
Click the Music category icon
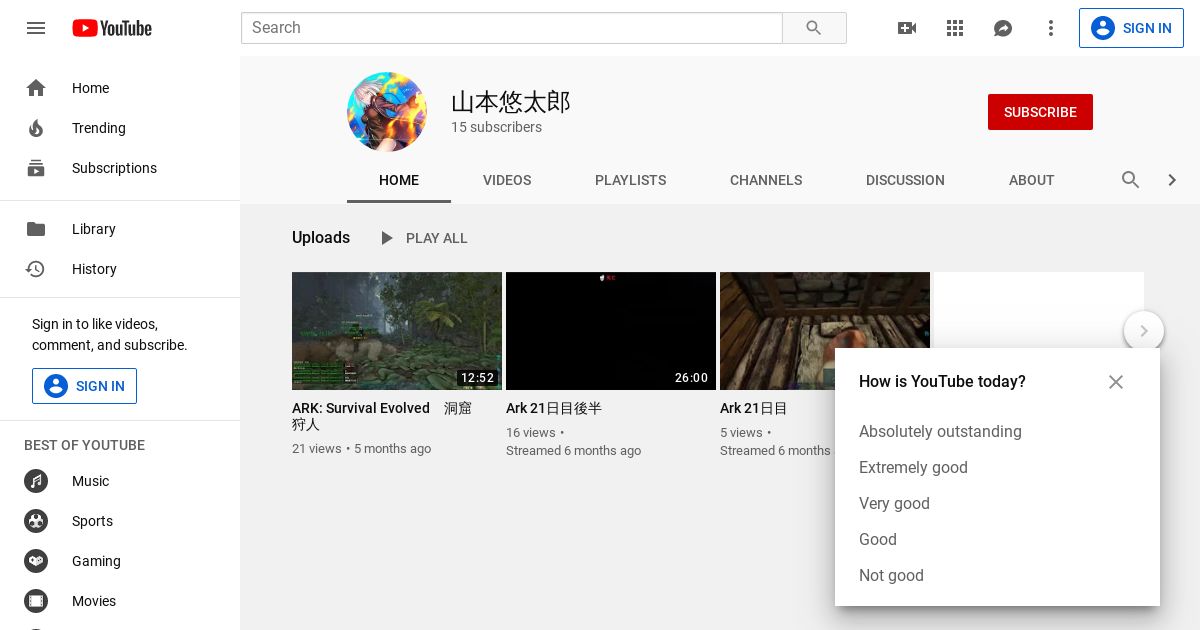[x=36, y=481]
